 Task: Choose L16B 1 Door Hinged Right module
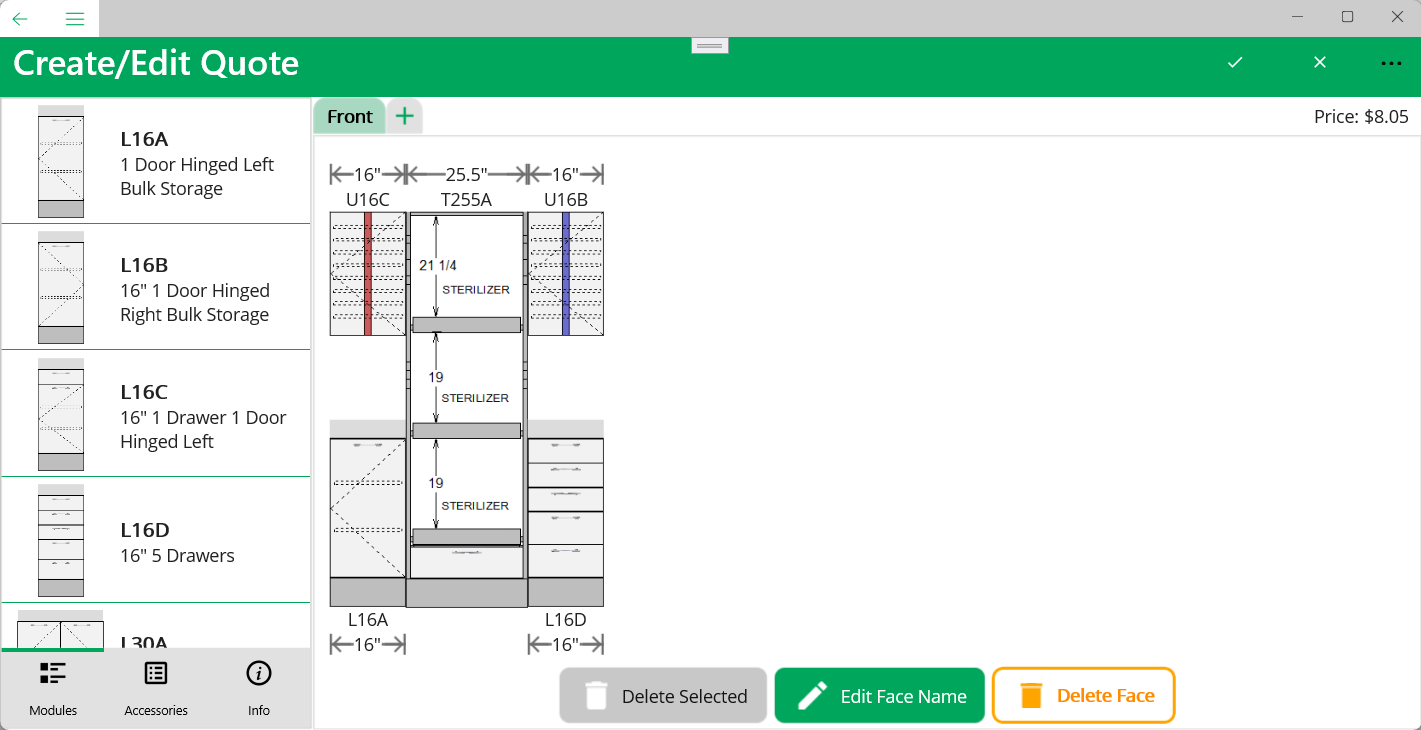tap(156, 287)
